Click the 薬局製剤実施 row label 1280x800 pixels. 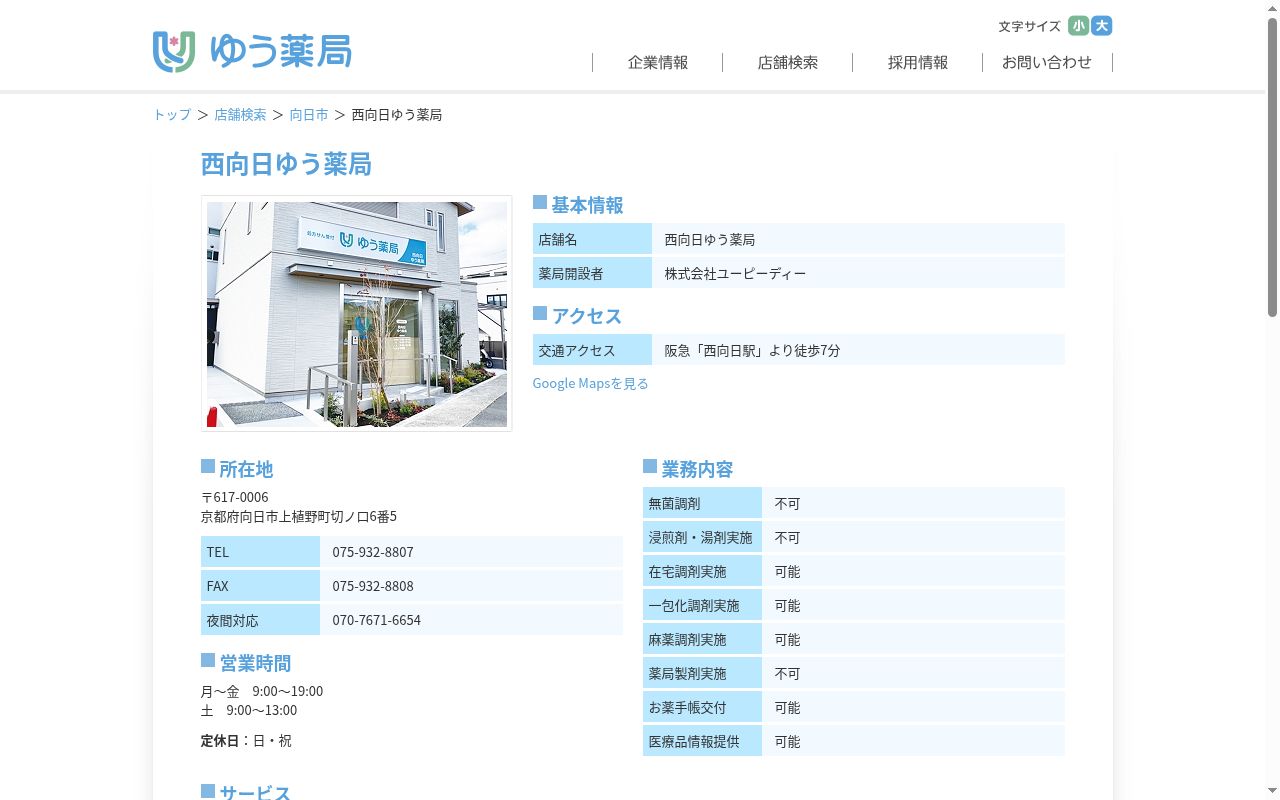point(702,674)
